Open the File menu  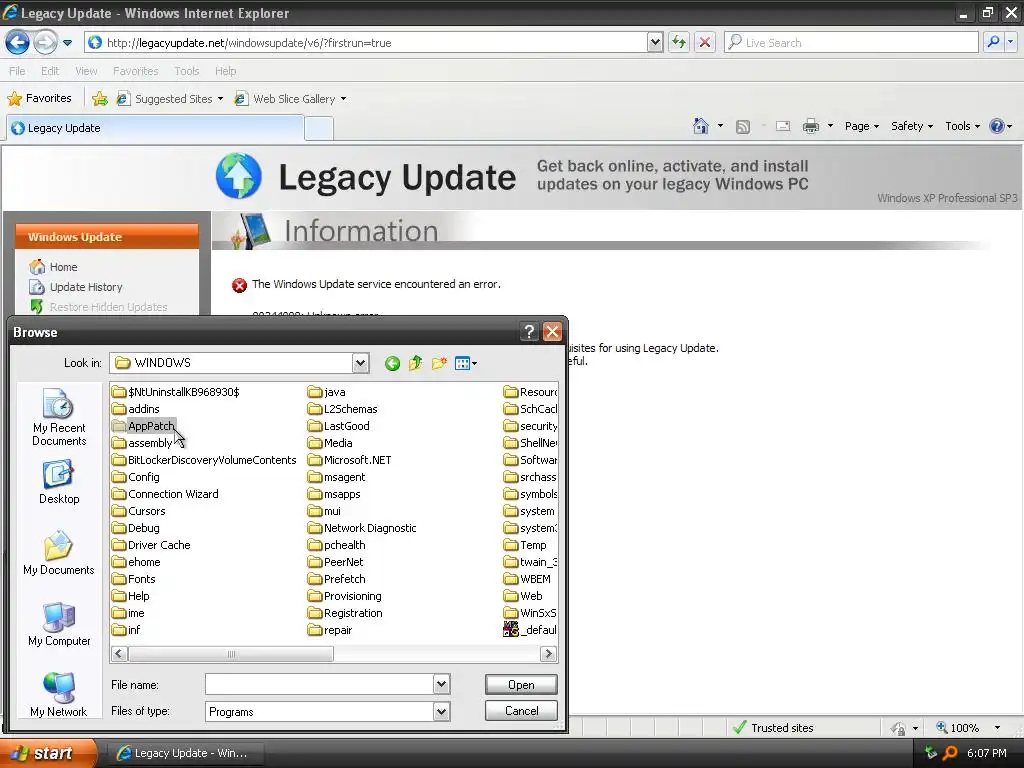tap(17, 71)
